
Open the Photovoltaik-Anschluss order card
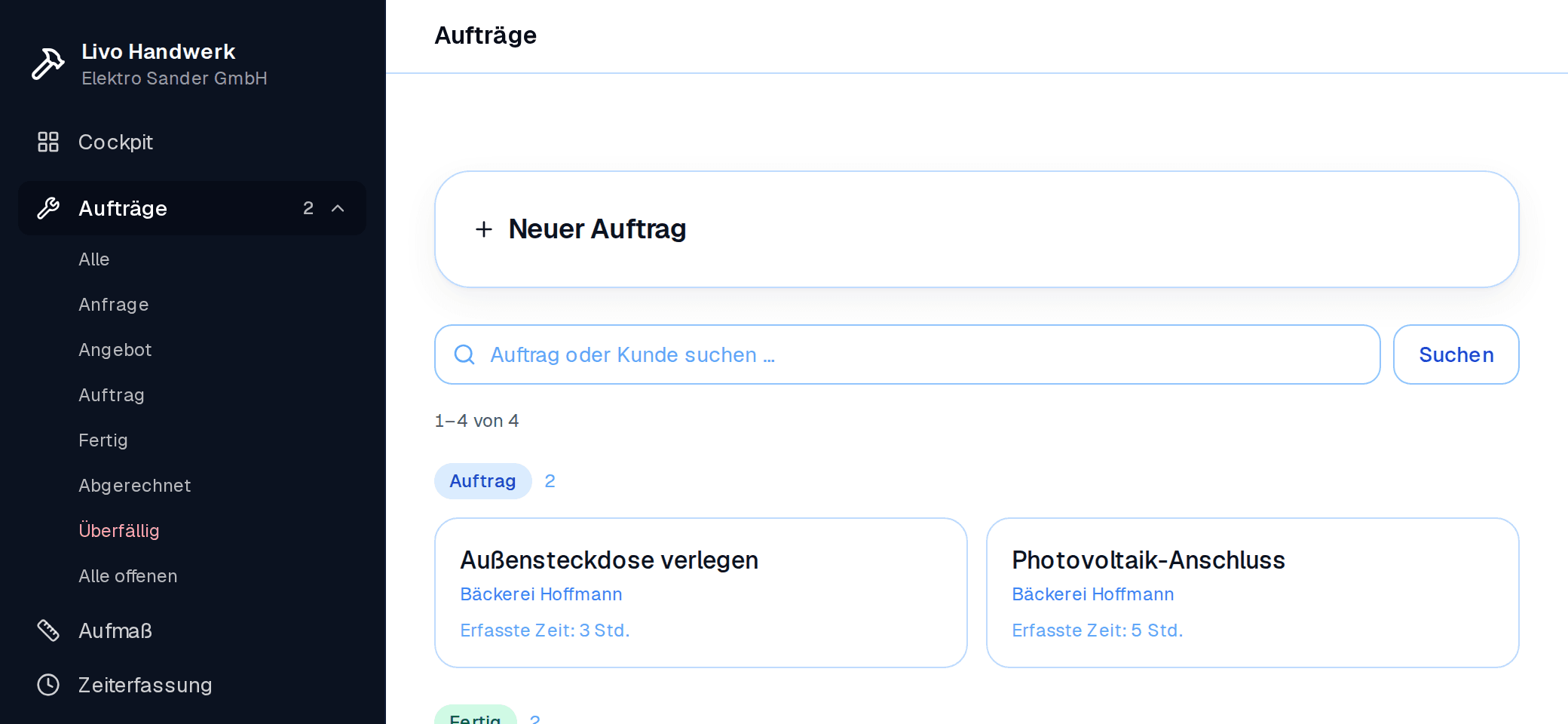point(1252,593)
